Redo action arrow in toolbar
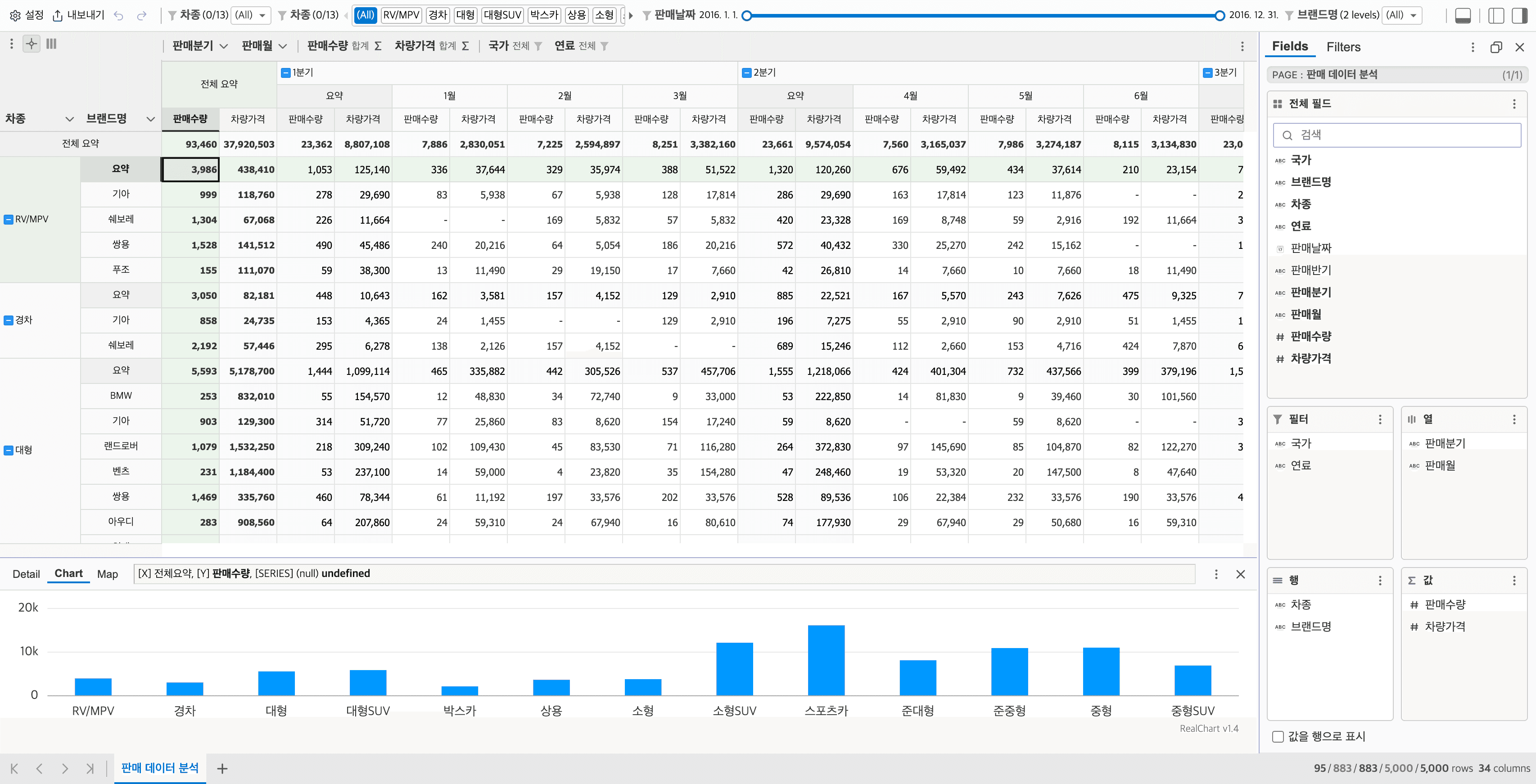This screenshot has width=1536, height=784. 142,15
